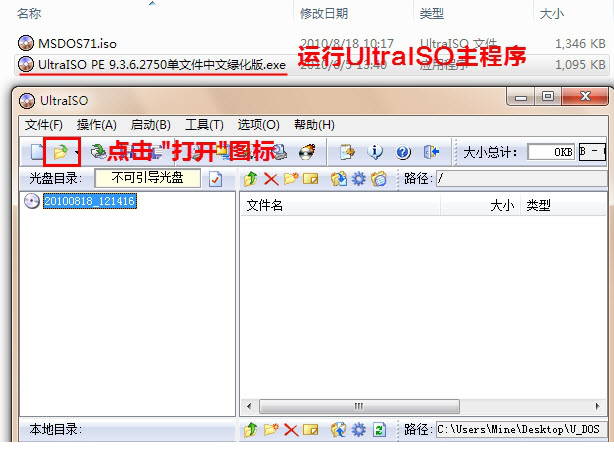
Task: Open the 帮助(H) menu
Action: tap(314, 125)
